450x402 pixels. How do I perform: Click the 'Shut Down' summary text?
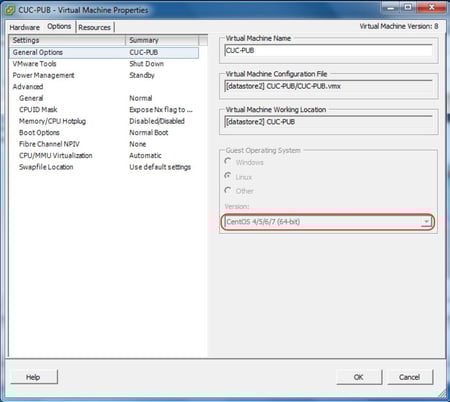(x=146, y=64)
